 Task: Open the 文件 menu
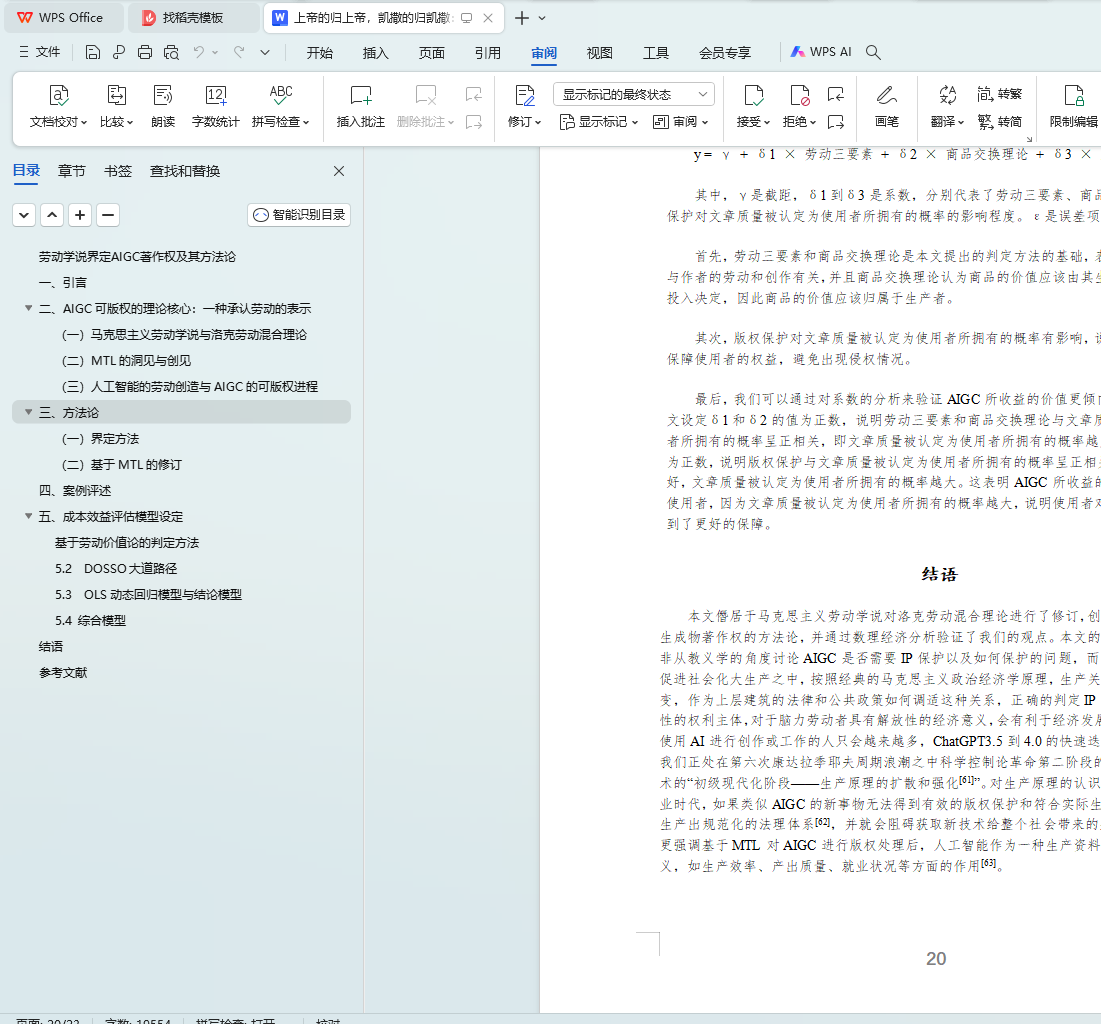40,52
